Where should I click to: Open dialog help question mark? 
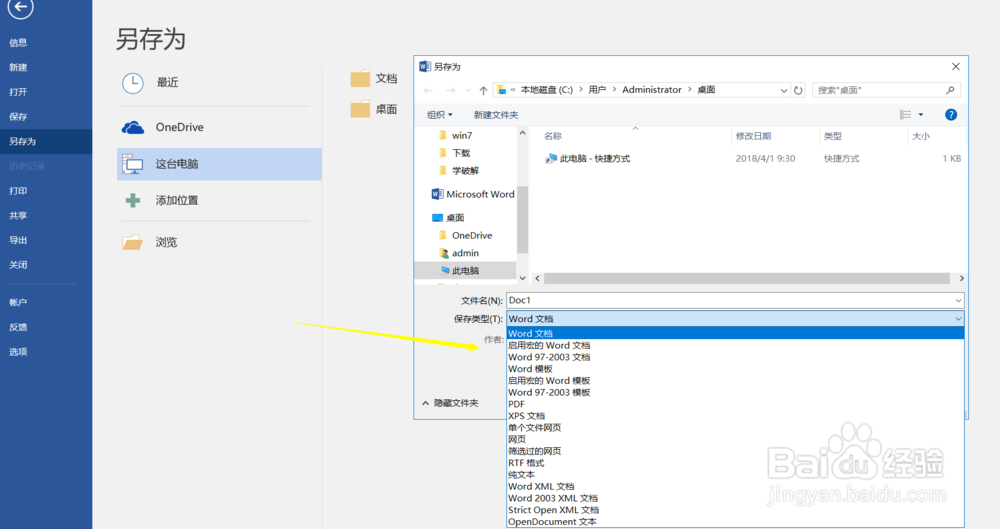pyautogui.click(x=951, y=115)
